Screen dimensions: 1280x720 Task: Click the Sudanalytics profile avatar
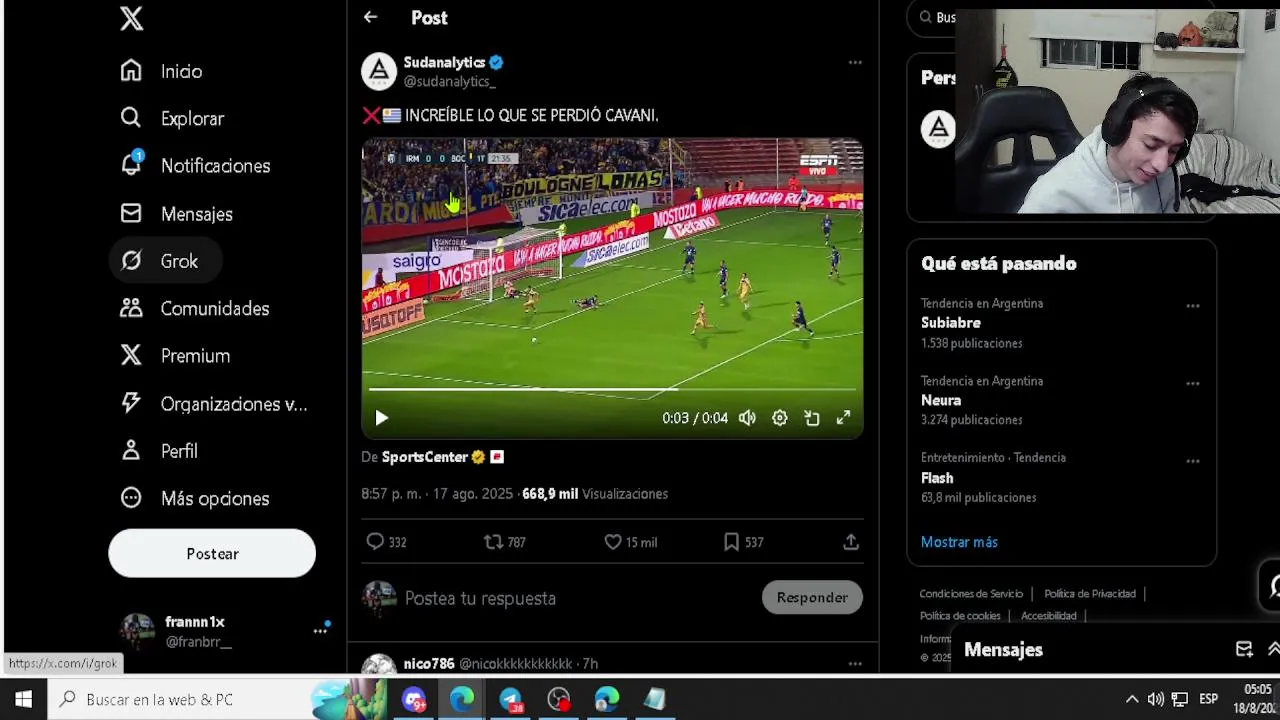(379, 71)
